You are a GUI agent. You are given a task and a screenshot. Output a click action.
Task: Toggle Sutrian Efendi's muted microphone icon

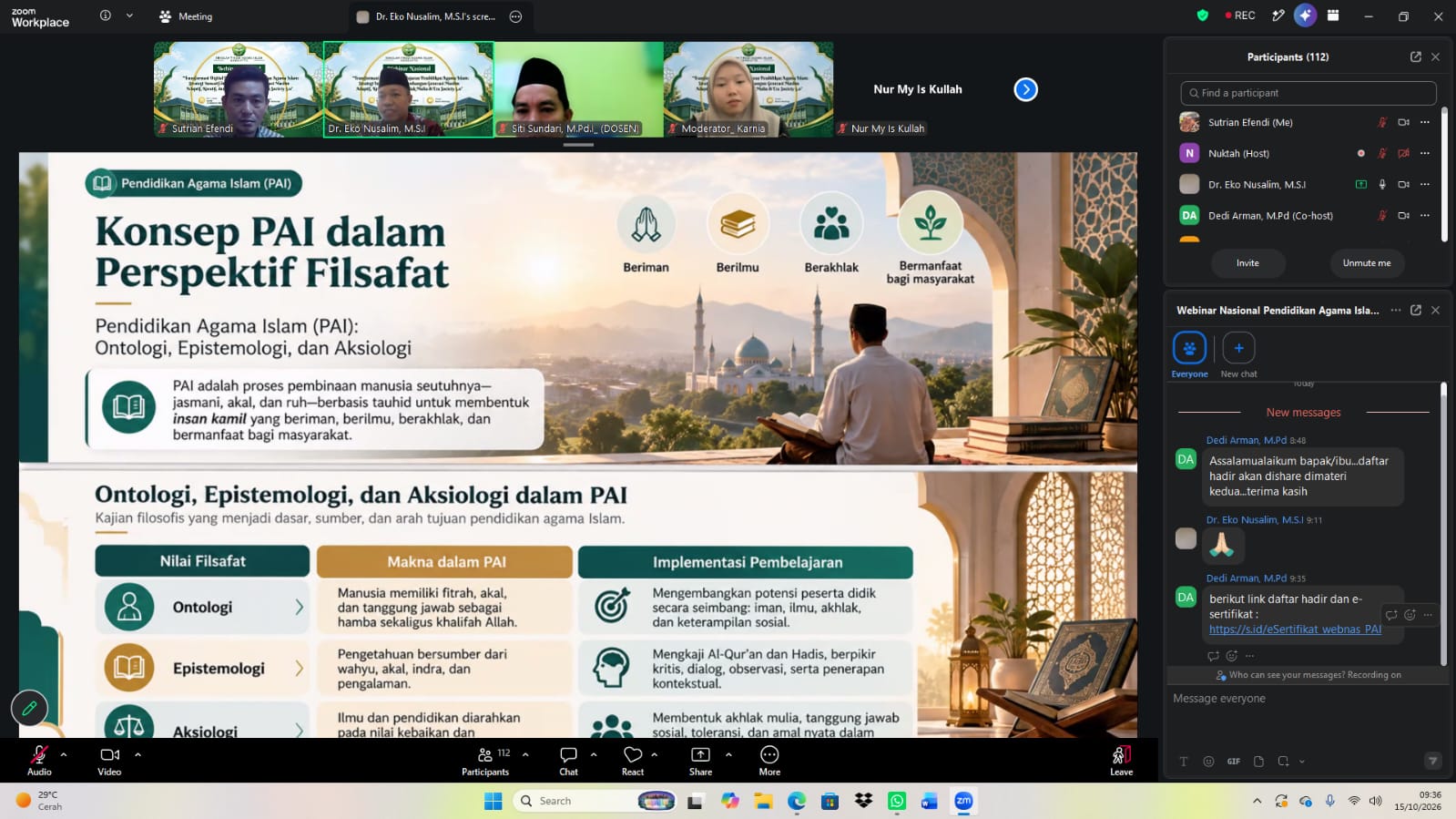pyautogui.click(x=1382, y=122)
